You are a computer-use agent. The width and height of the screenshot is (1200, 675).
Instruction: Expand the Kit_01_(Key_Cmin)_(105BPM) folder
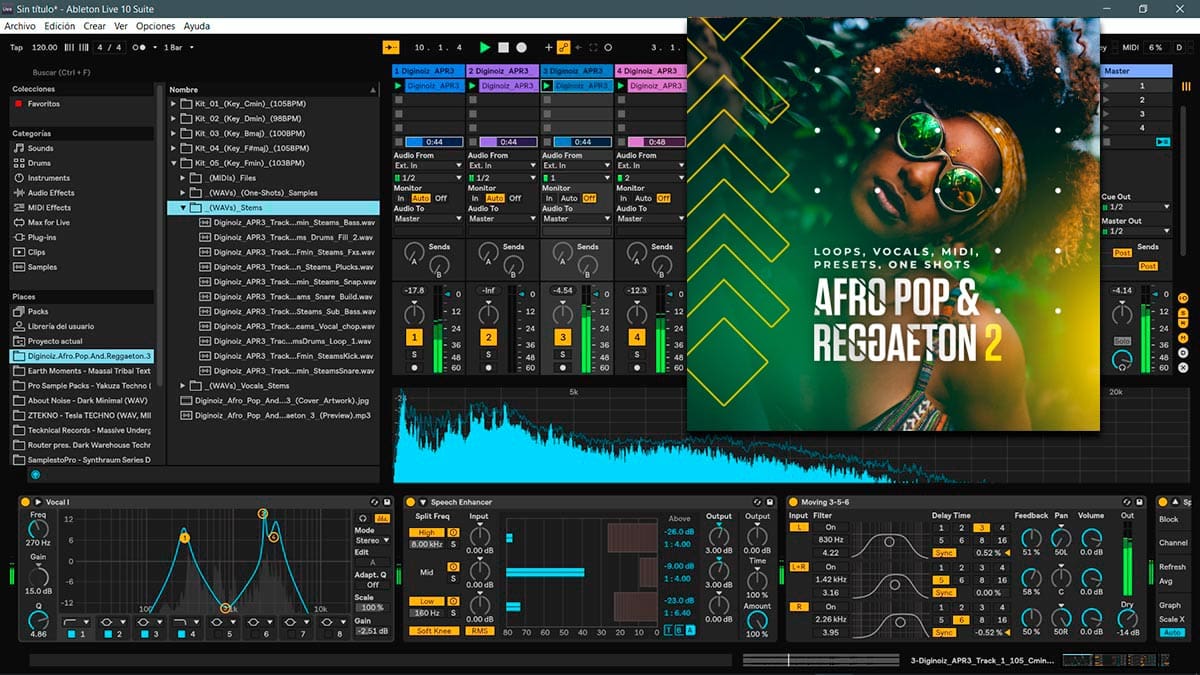click(x=173, y=104)
